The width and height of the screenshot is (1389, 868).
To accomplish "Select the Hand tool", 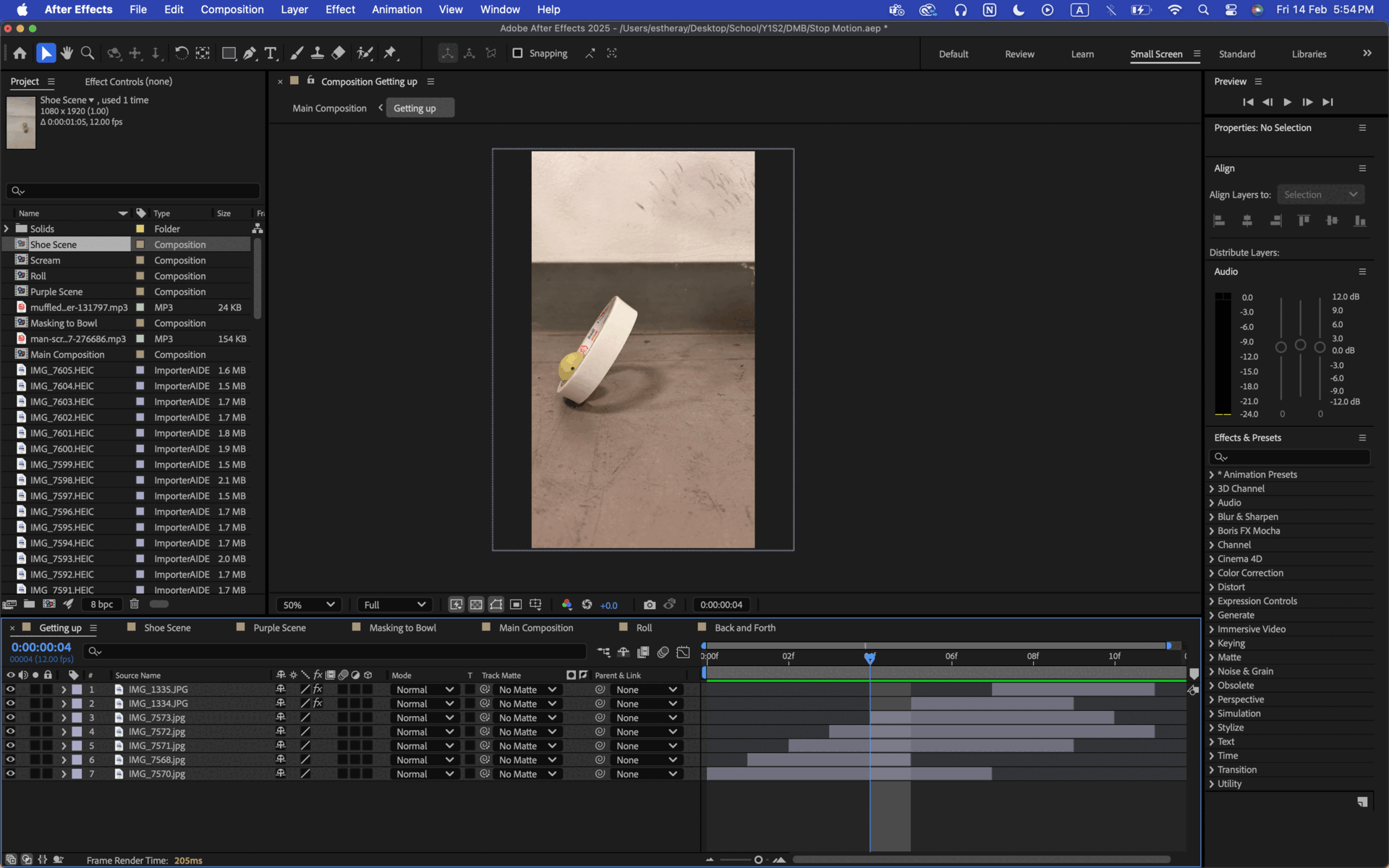I will (x=67, y=54).
